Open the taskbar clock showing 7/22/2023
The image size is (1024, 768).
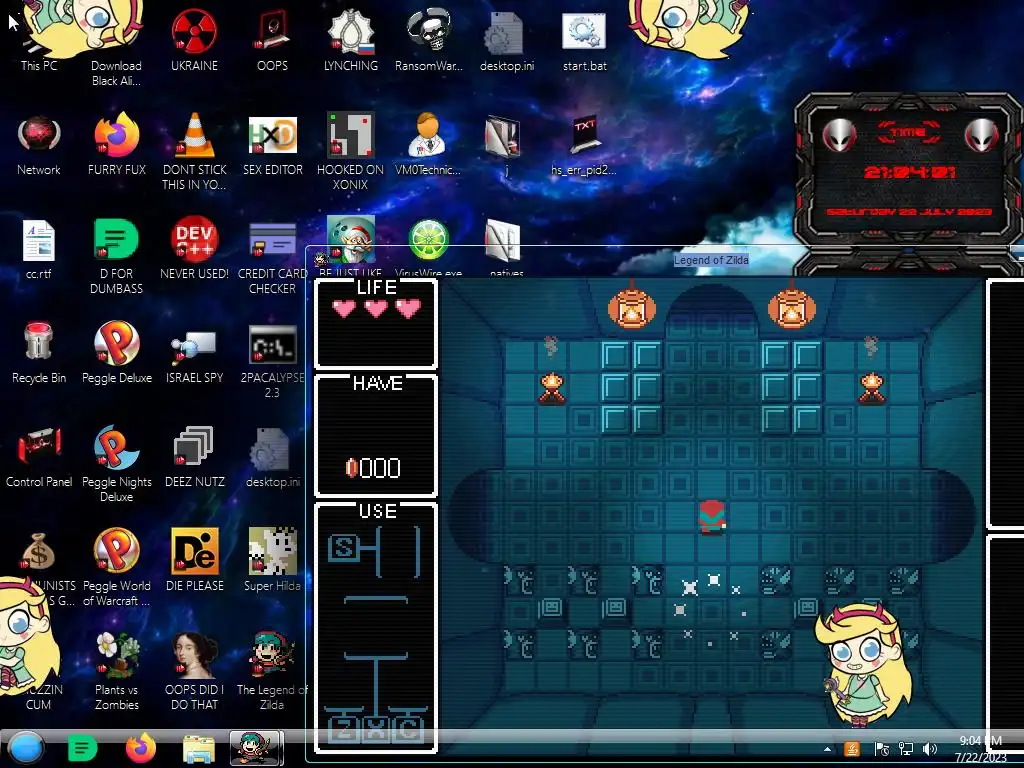coord(981,749)
